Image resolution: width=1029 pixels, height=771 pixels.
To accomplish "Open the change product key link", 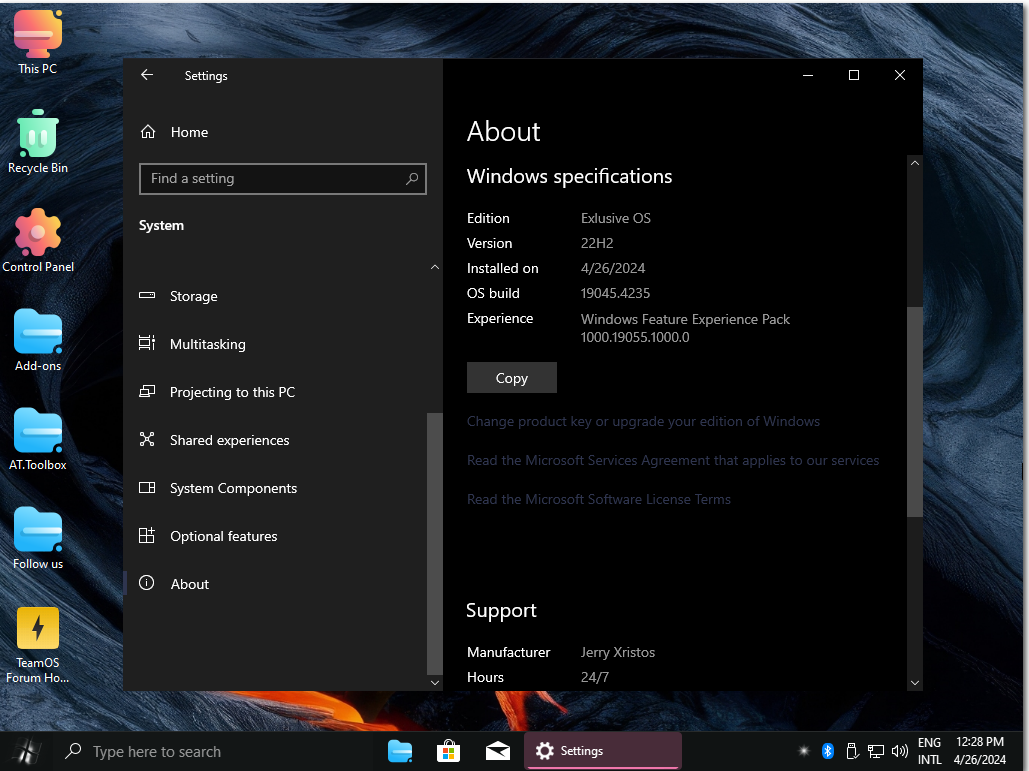I will click(x=643, y=421).
